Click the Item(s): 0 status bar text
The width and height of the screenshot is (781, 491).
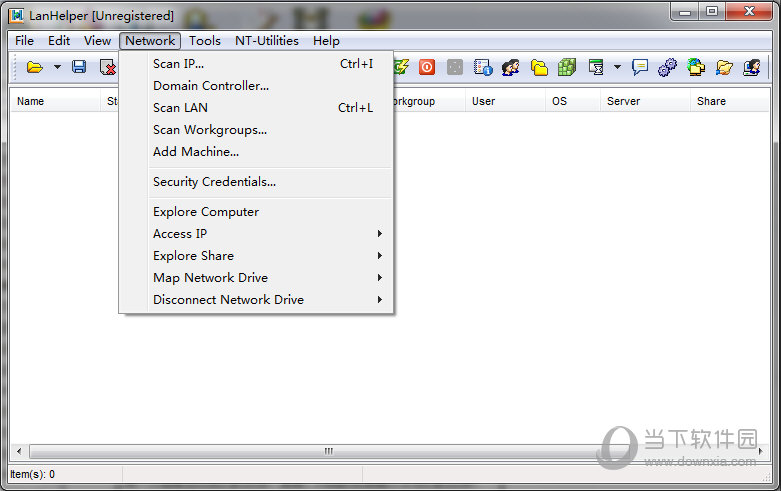pos(32,474)
